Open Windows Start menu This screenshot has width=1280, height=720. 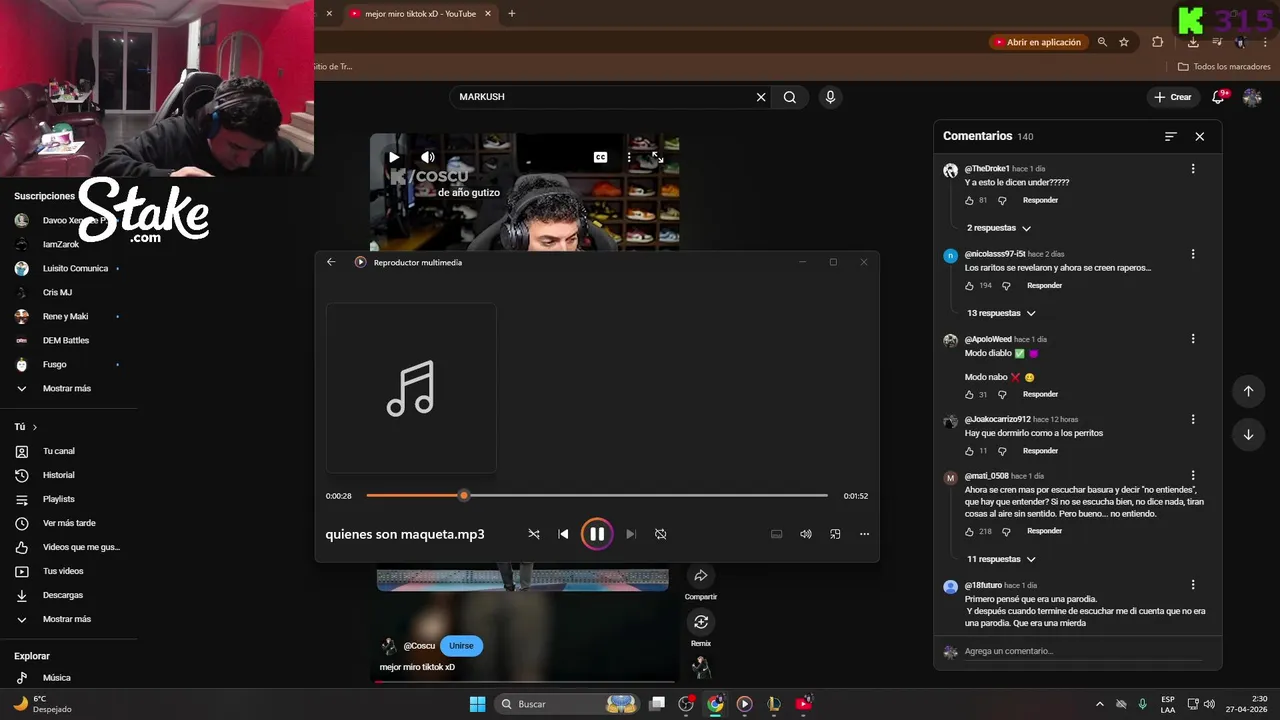point(477,704)
